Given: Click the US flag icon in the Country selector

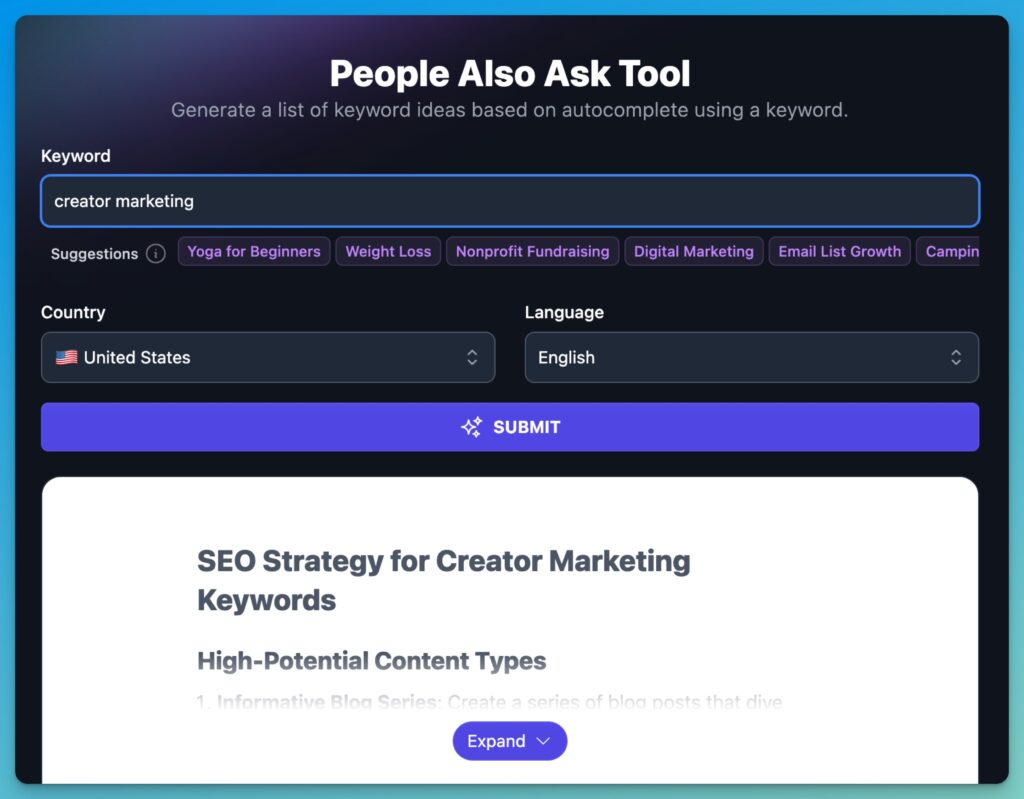Looking at the screenshot, I should pyautogui.click(x=66, y=357).
